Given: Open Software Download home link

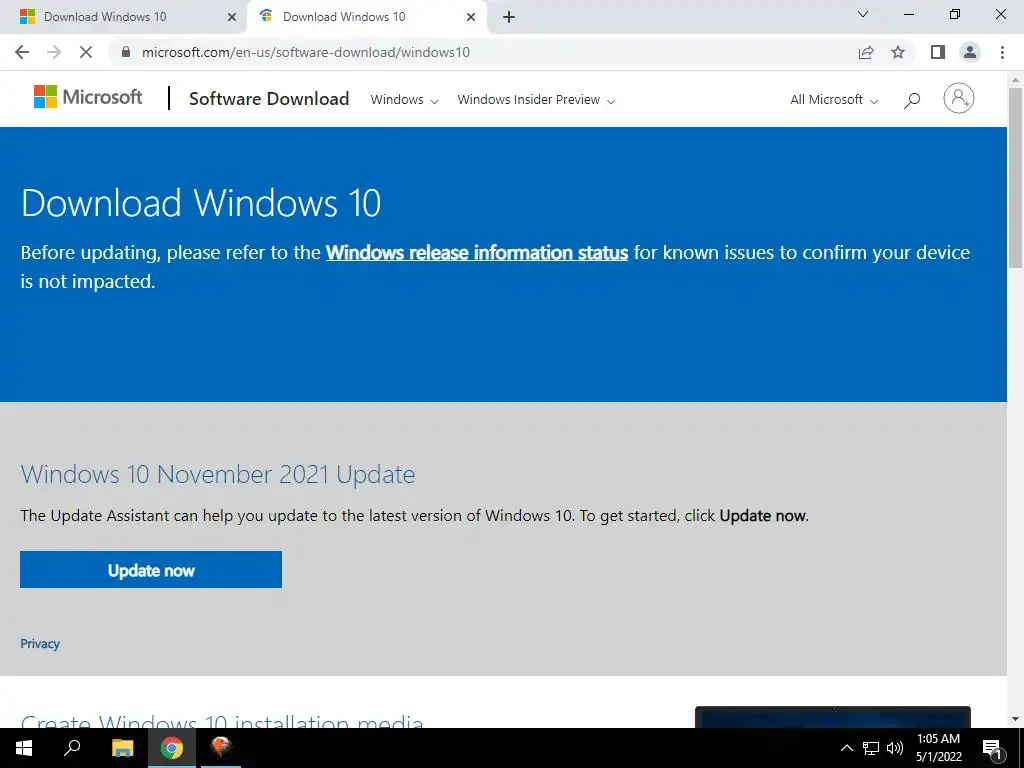Looking at the screenshot, I should pos(269,99).
